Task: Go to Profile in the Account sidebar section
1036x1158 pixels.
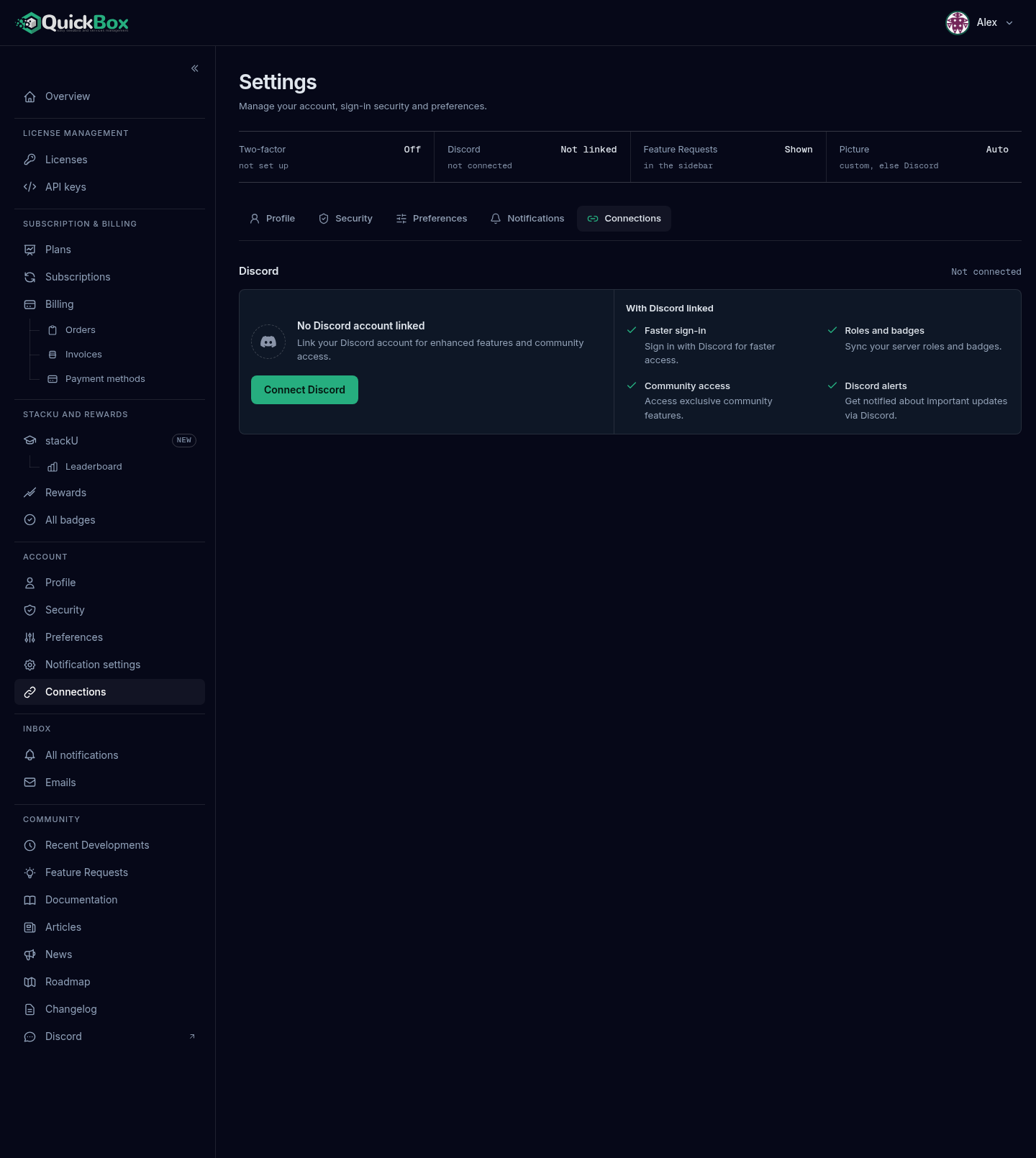Action: click(x=109, y=583)
